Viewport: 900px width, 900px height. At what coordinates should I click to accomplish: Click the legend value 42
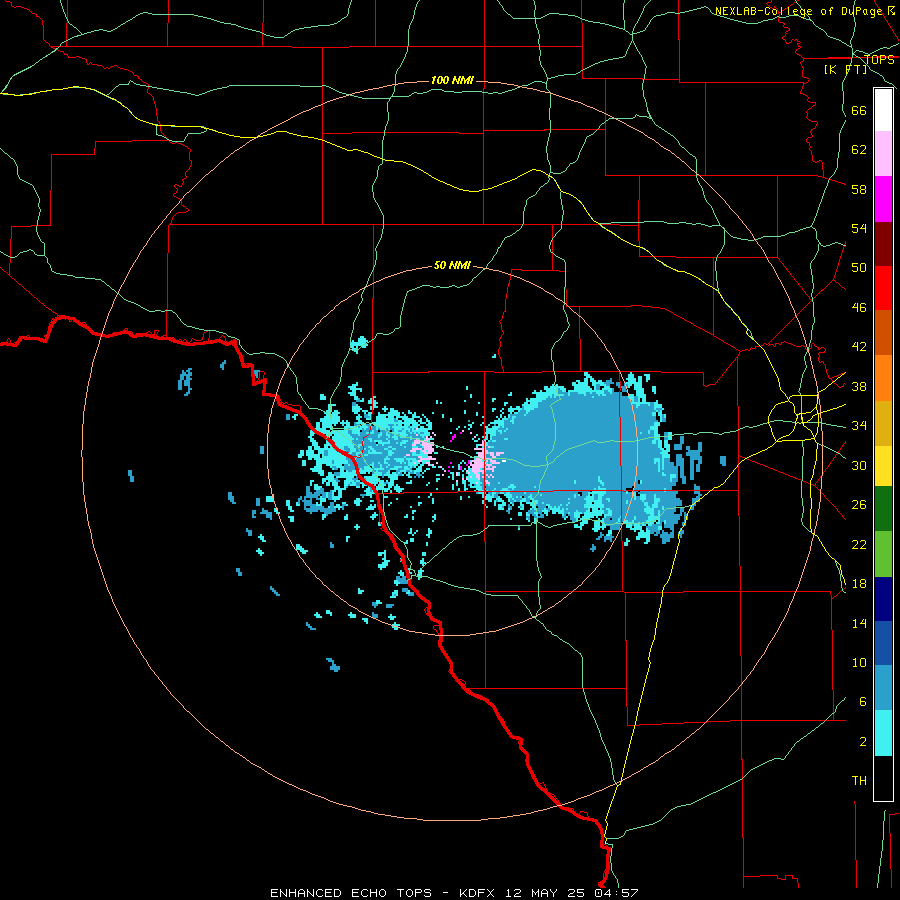tap(859, 347)
